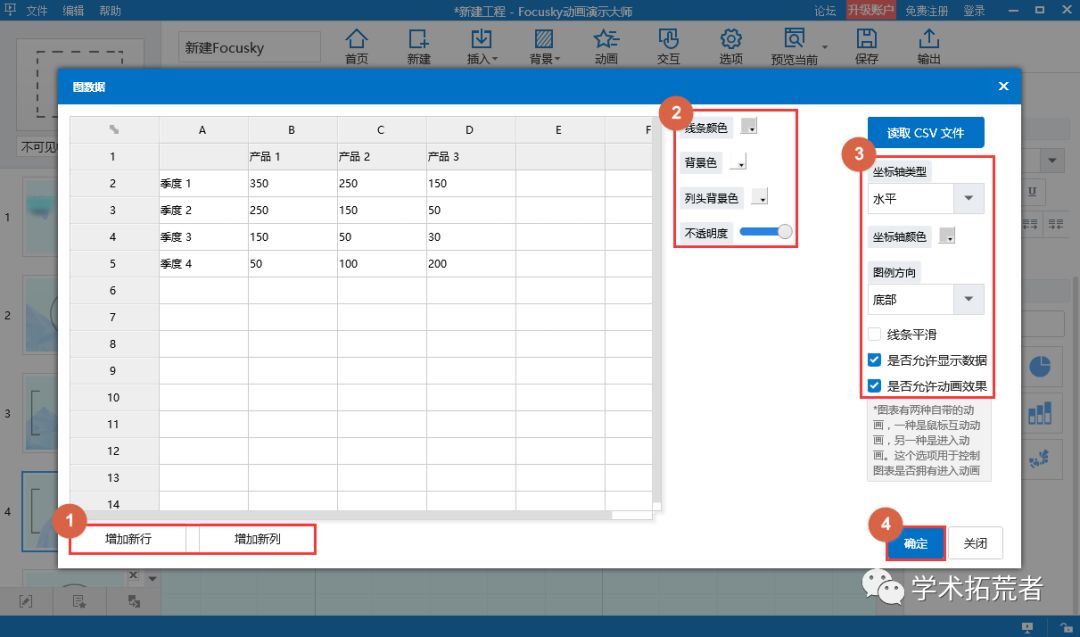Open the 帮助 menu
Viewport: 1080px width, 637px height.
point(110,10)
